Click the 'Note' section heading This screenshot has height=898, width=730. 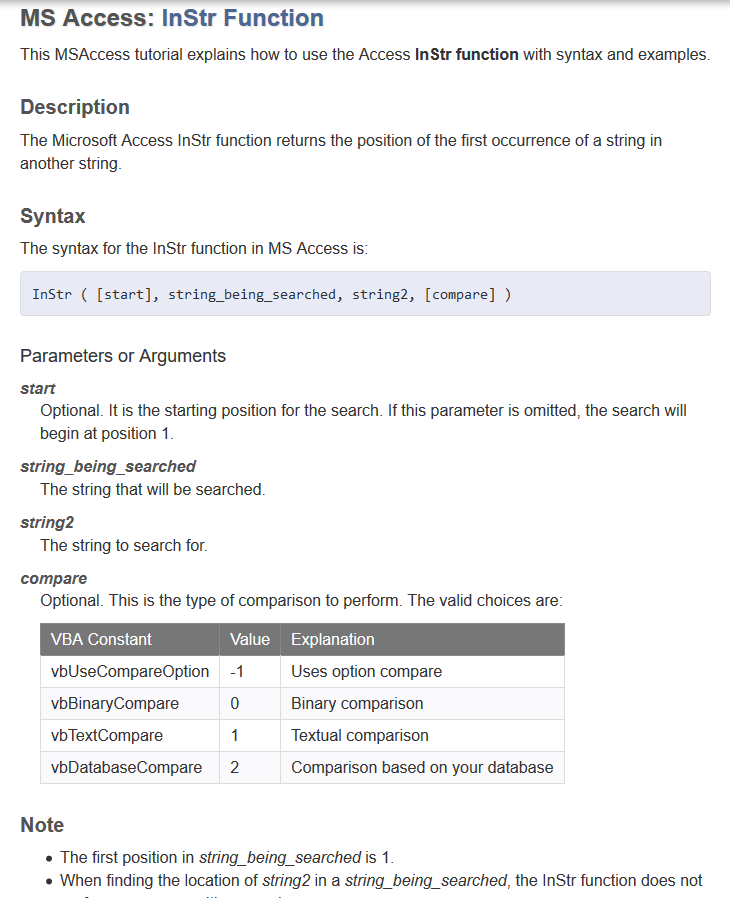(42, 825)
